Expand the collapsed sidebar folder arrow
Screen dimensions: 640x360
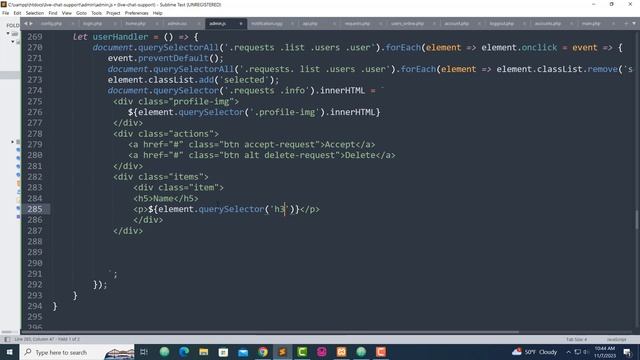tap(12, 142)
